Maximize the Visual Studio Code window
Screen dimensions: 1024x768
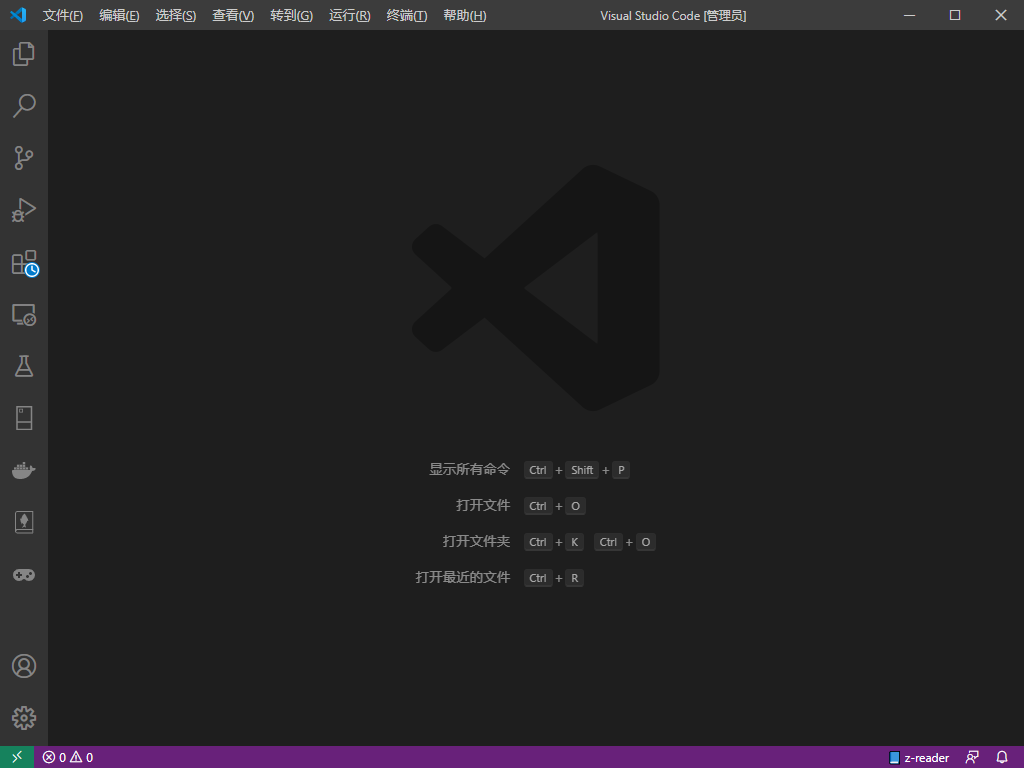pyautogui.click(x=955, y=15)
